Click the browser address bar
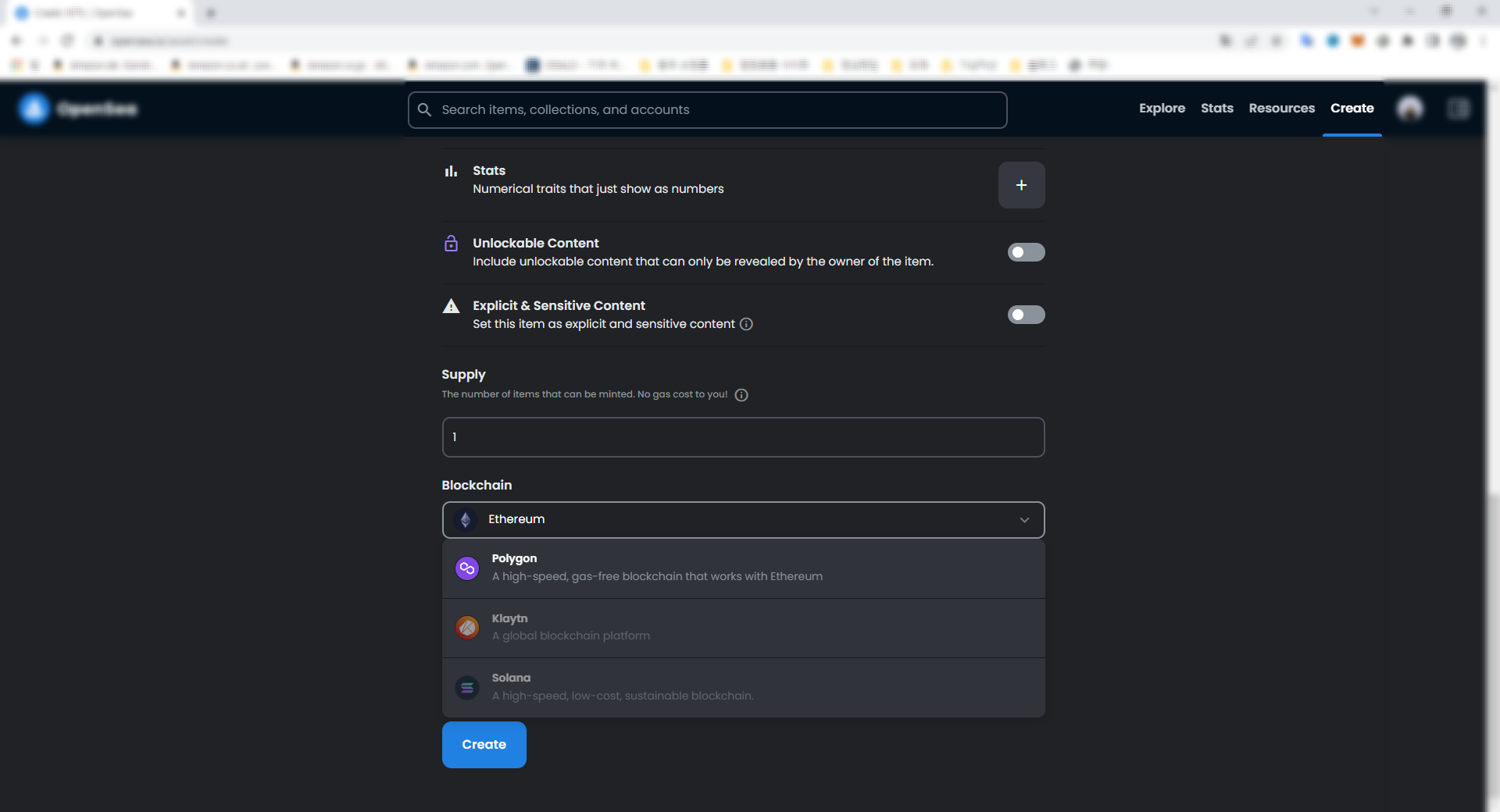Image resolution: width=1500 pixels, height=812 pixels. 648,41
